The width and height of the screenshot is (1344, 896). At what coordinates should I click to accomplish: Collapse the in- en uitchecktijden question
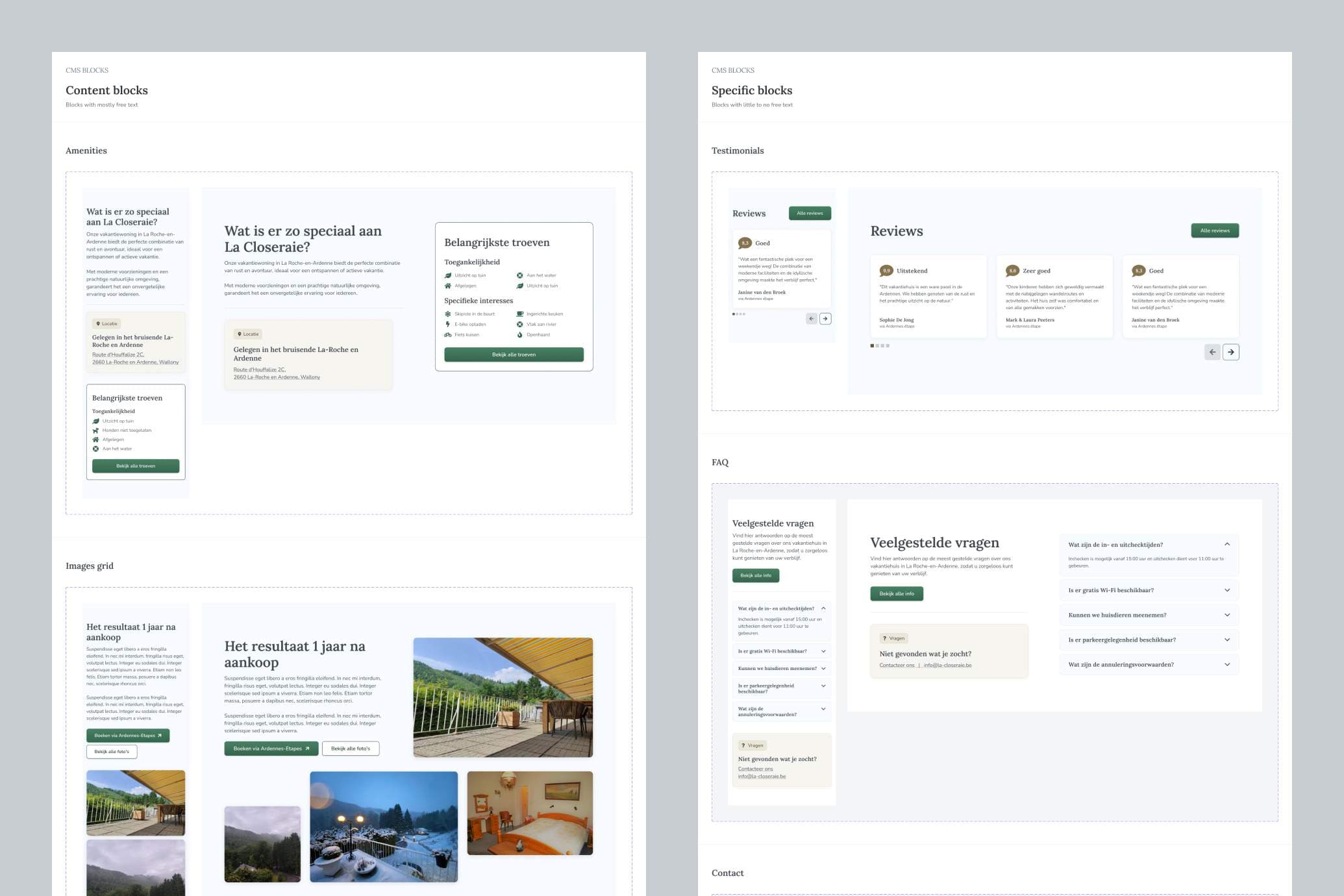1226,545
